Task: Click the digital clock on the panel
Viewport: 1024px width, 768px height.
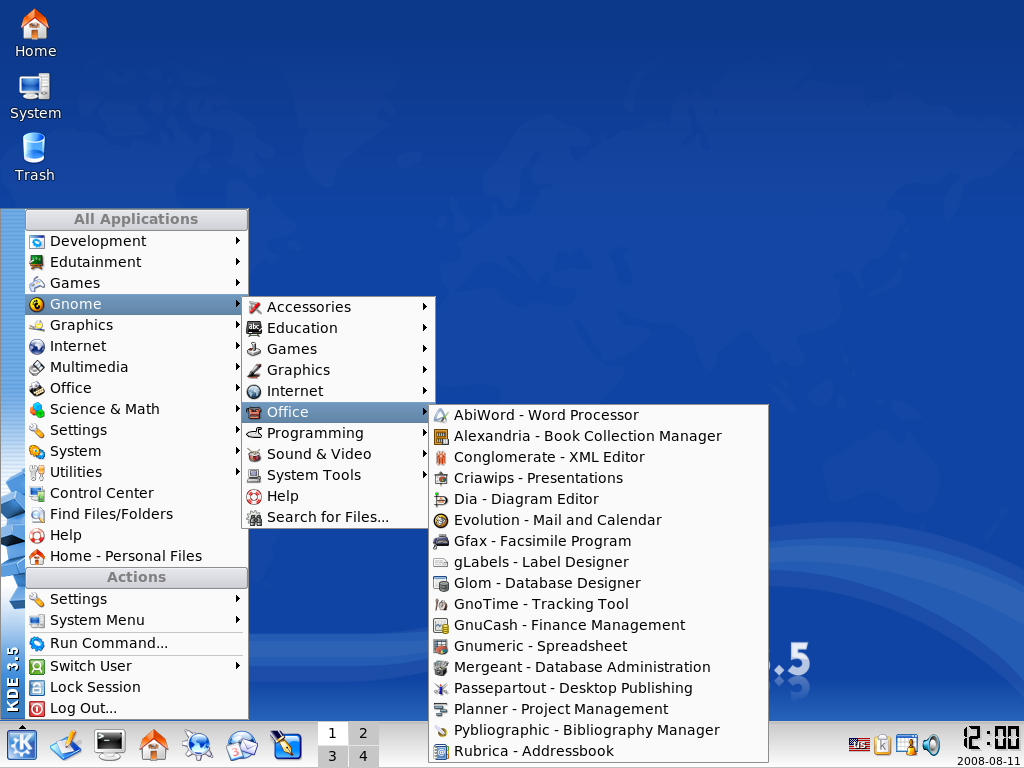Action: pyautogui.click(x=991, y=738)
